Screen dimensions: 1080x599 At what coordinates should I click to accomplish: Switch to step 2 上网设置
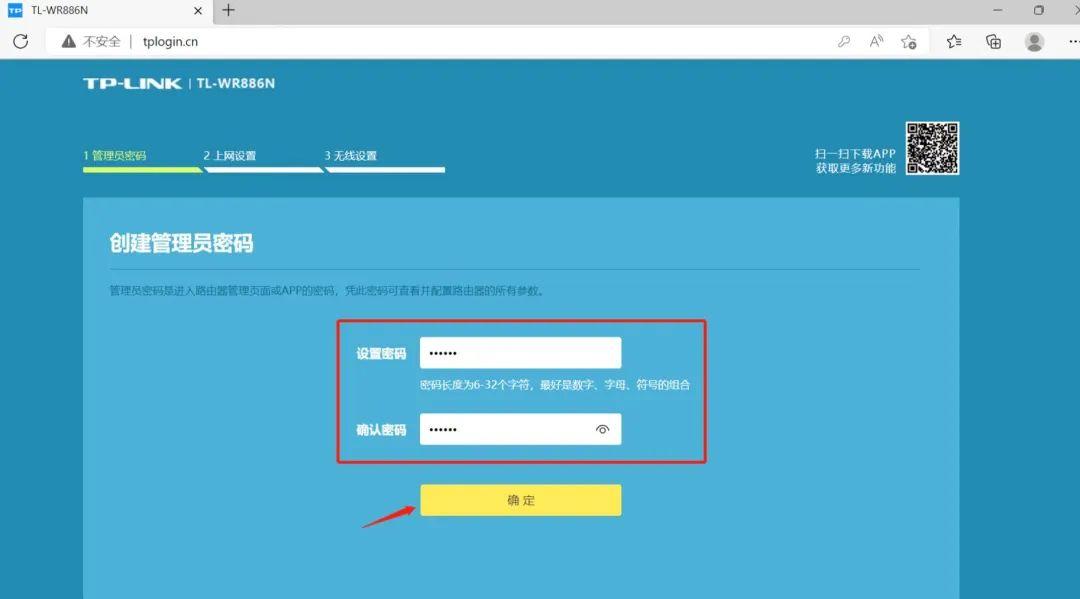[x=232, y=155]
